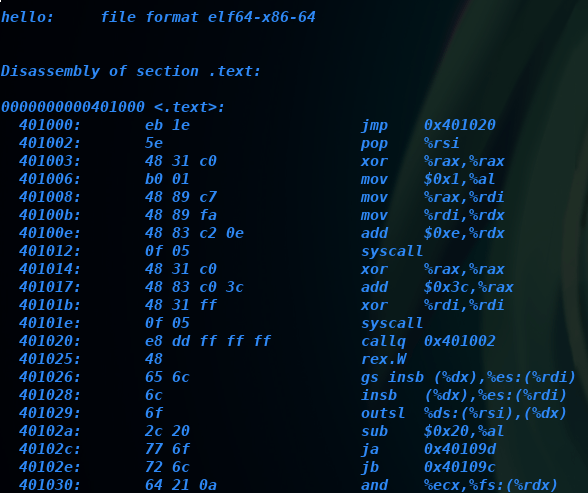Viewport: 588px width, 493px height.
Task: Click the outsl instruction mnemonic
Action: [383, 413]
